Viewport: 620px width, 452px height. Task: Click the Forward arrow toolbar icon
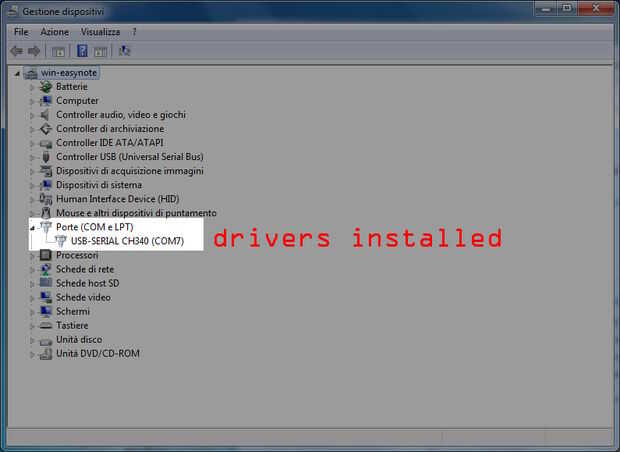tap(34, 51)
